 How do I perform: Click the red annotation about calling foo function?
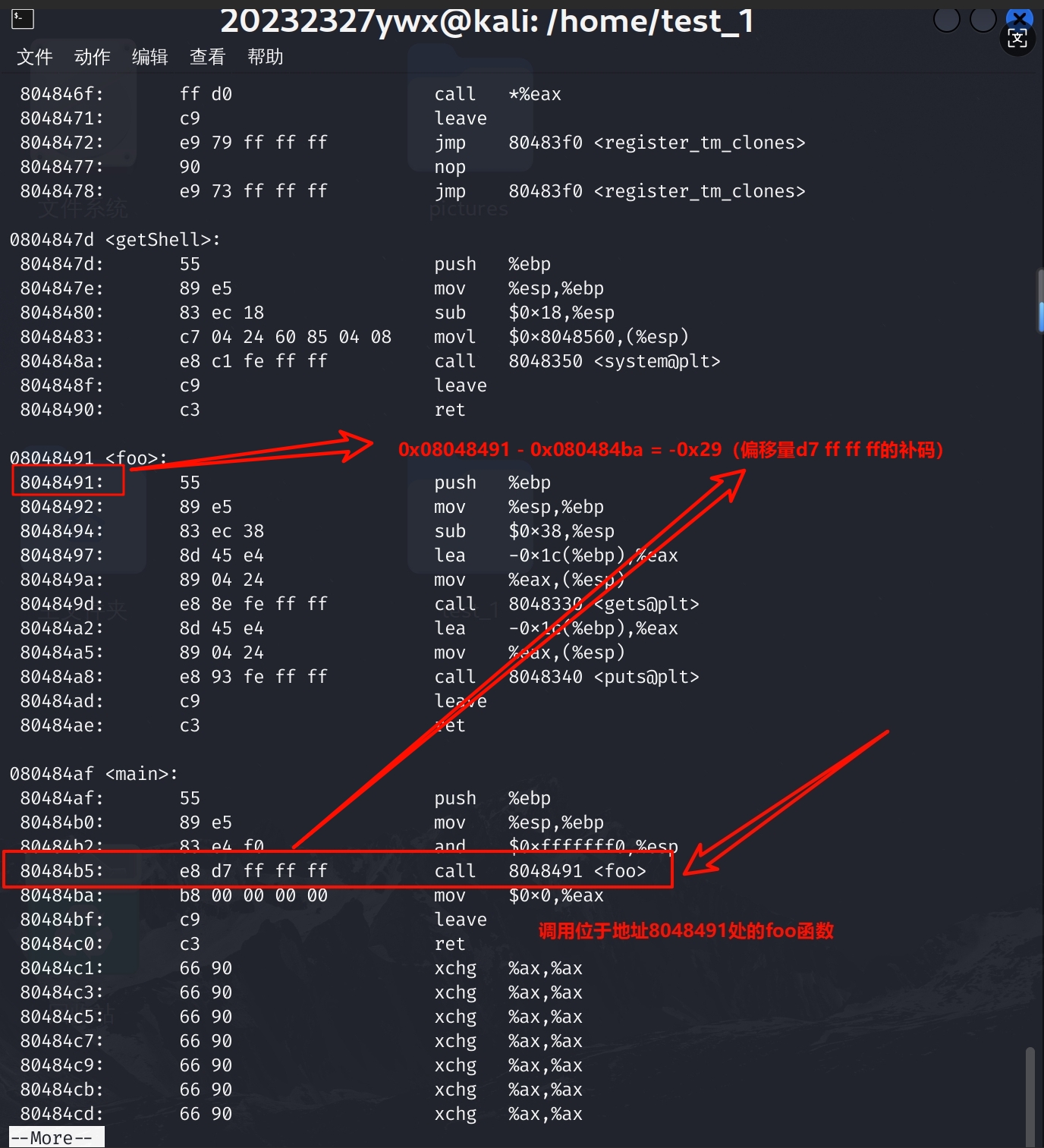[686, 930]
